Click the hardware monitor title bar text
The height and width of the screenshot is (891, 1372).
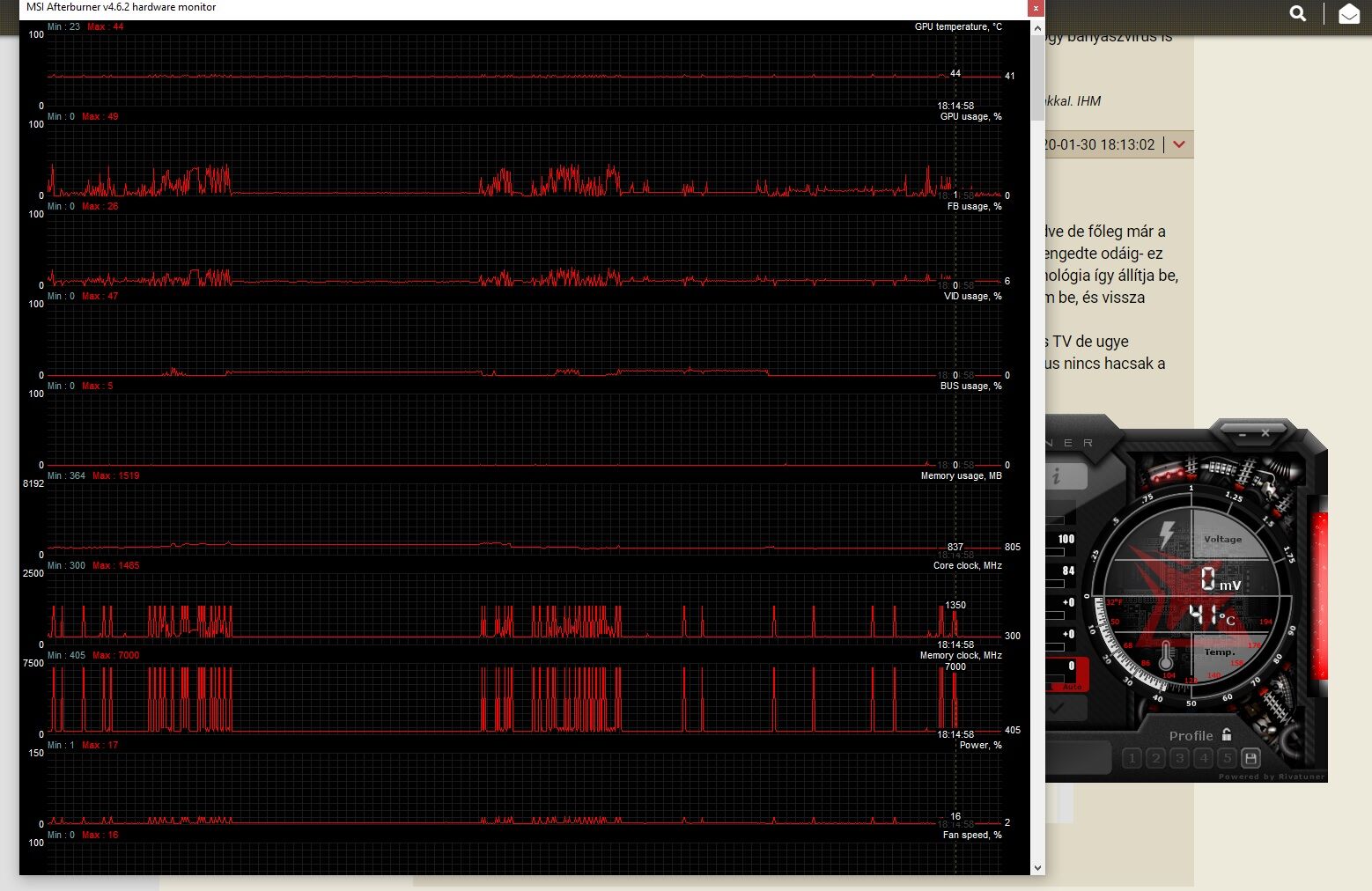pyautogui.click(x=121, y=7)
